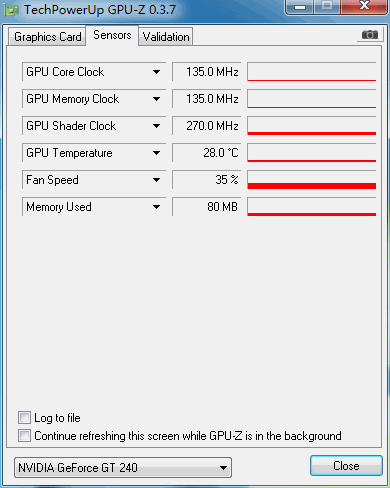The width and height of the screenshot is (390, 488).
Task: Switch to the Graphics Card tab
Action: [x=47, y=37]
